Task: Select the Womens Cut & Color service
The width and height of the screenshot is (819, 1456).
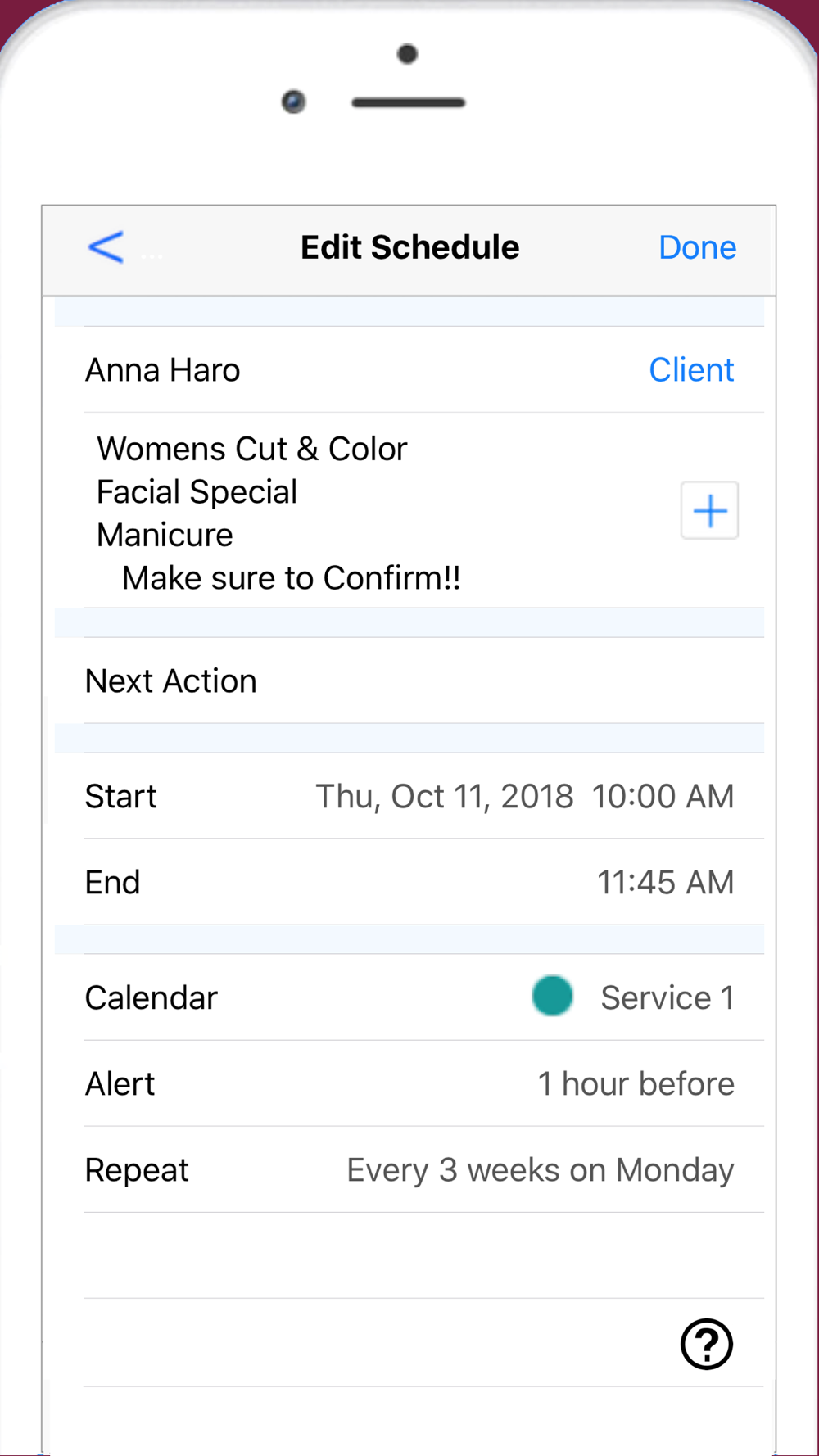Action: (x=251, y=449)
